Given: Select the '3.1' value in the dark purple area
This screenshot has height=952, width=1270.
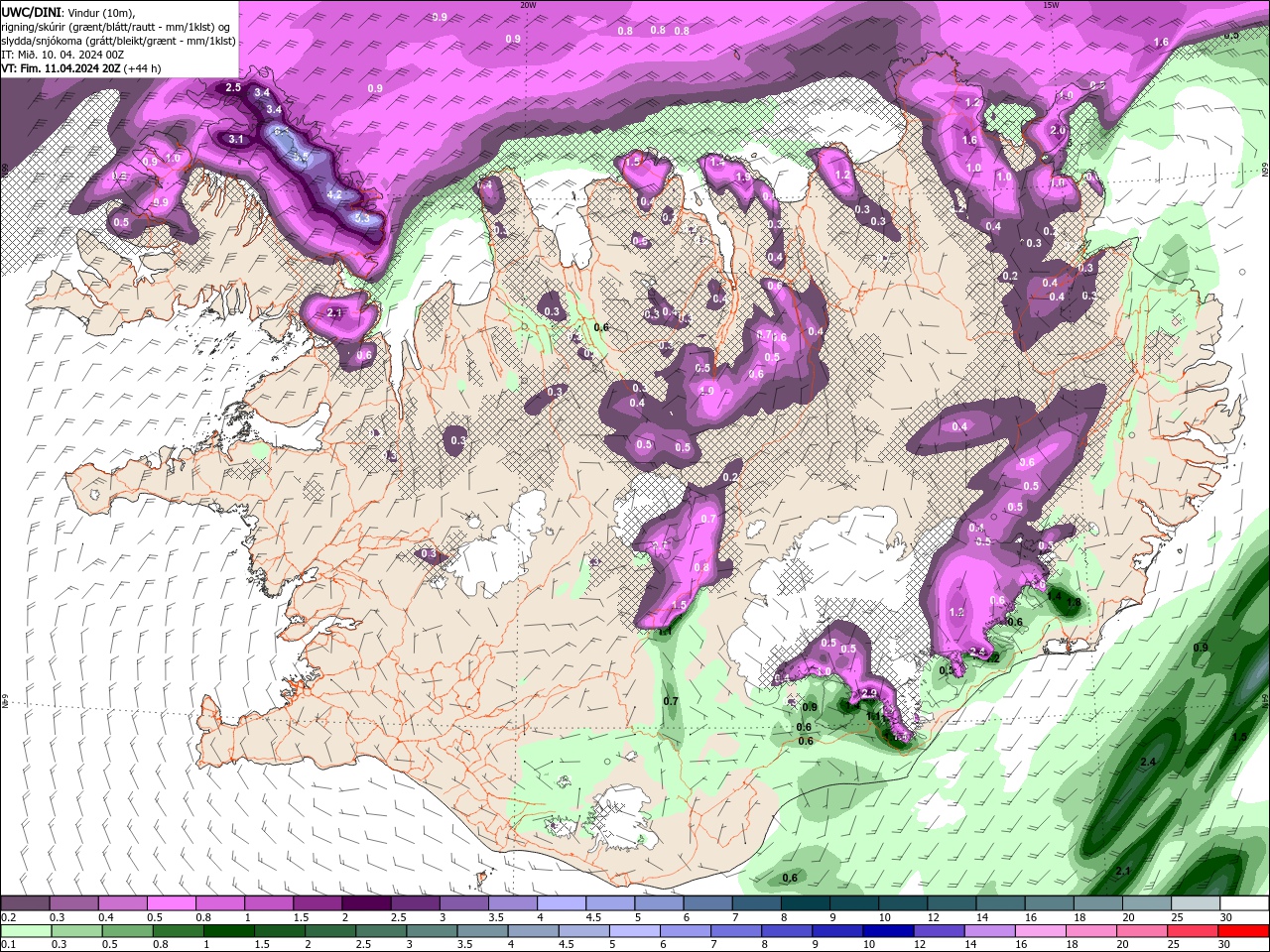Looking at the screenshot, I should coord(236,140).
